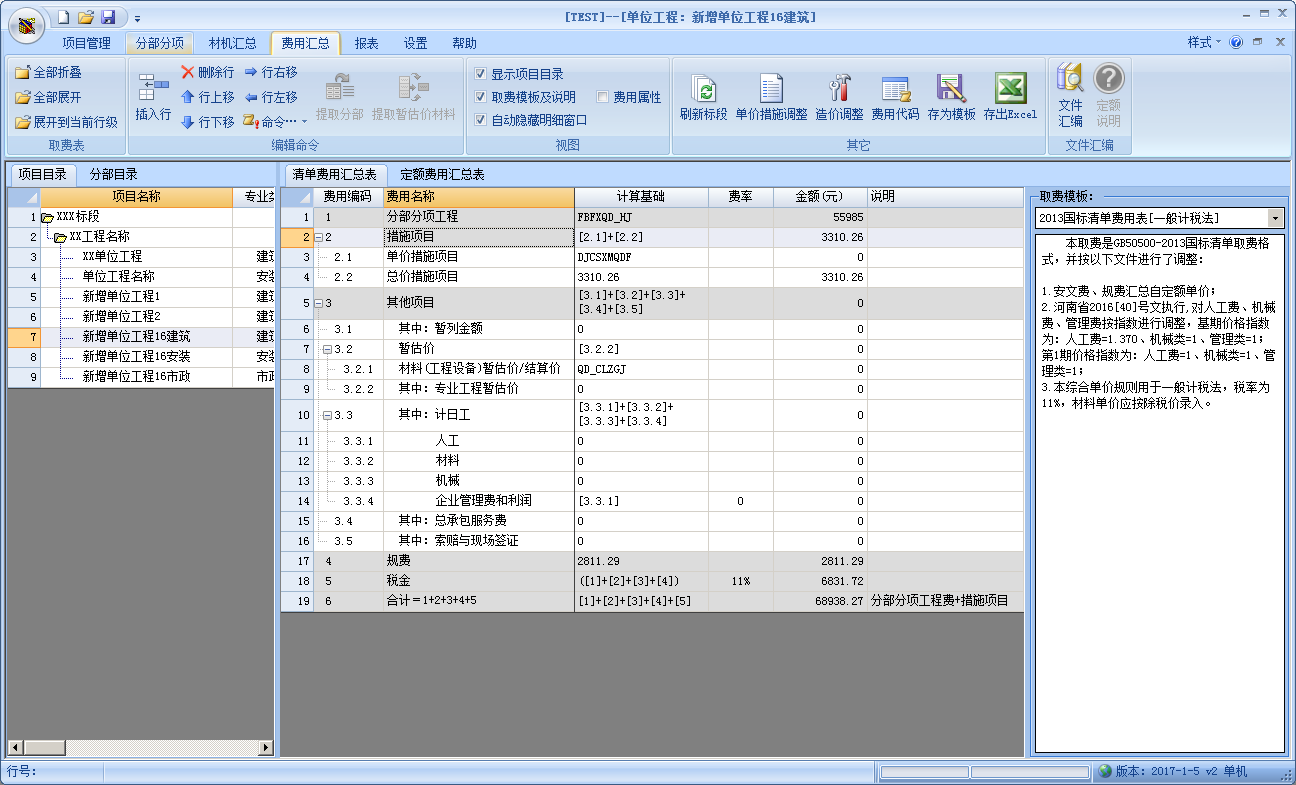
Task: Move row down with 行下移
Action: pyautogui.click(x=208, y=122)
